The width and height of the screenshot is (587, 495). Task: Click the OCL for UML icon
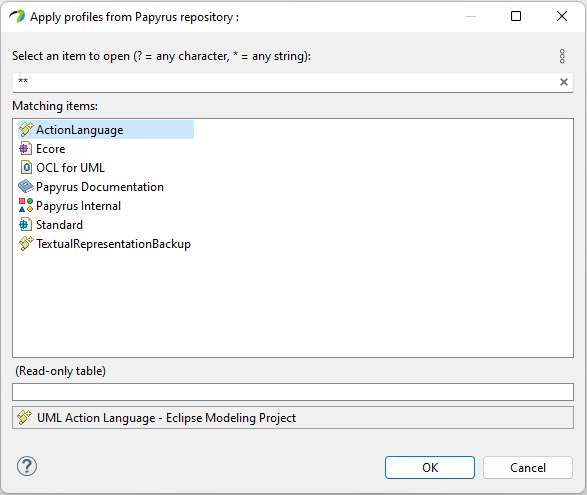click(26, 167)
